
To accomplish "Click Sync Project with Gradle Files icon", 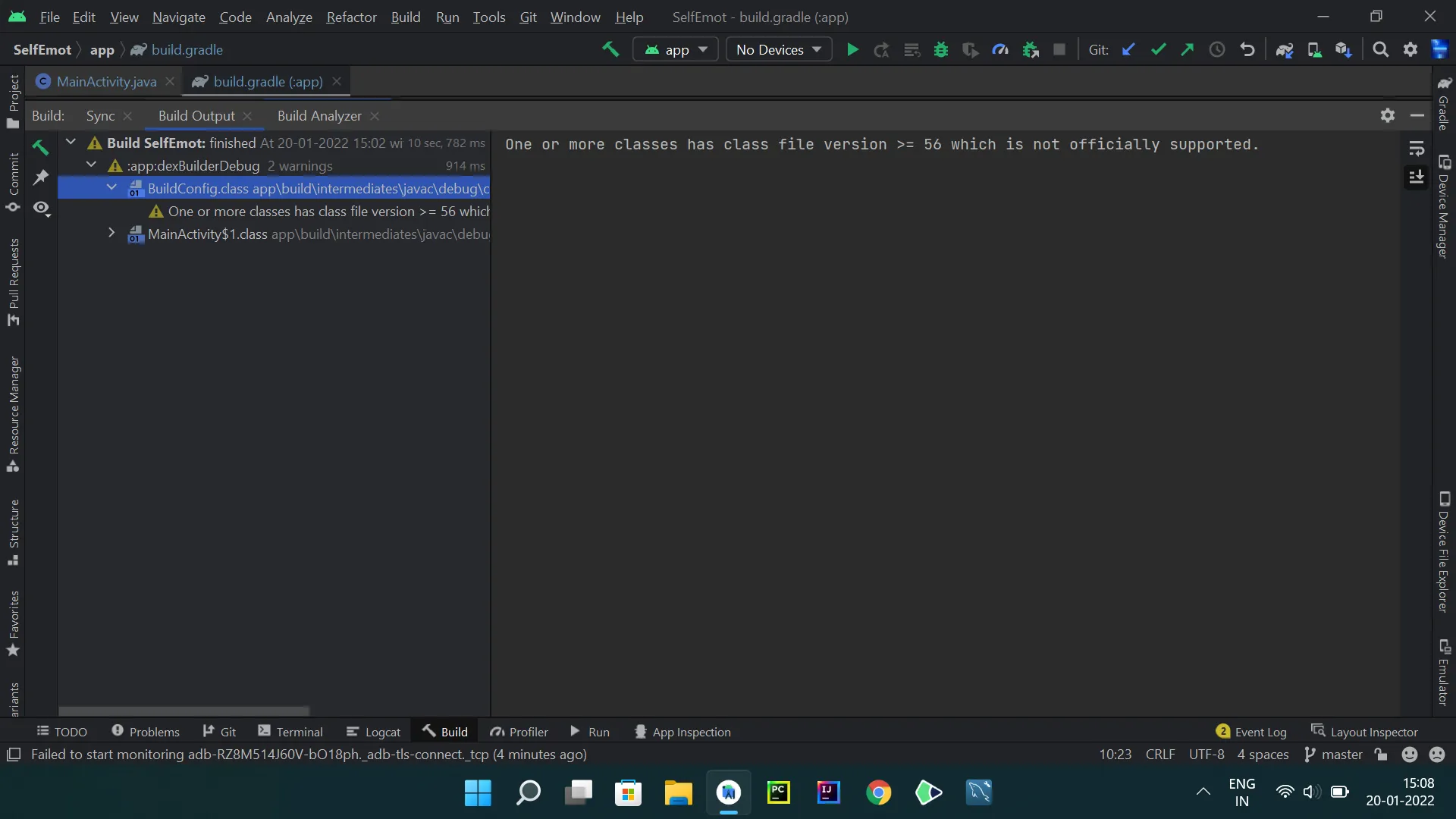I will click(1284, 50).
